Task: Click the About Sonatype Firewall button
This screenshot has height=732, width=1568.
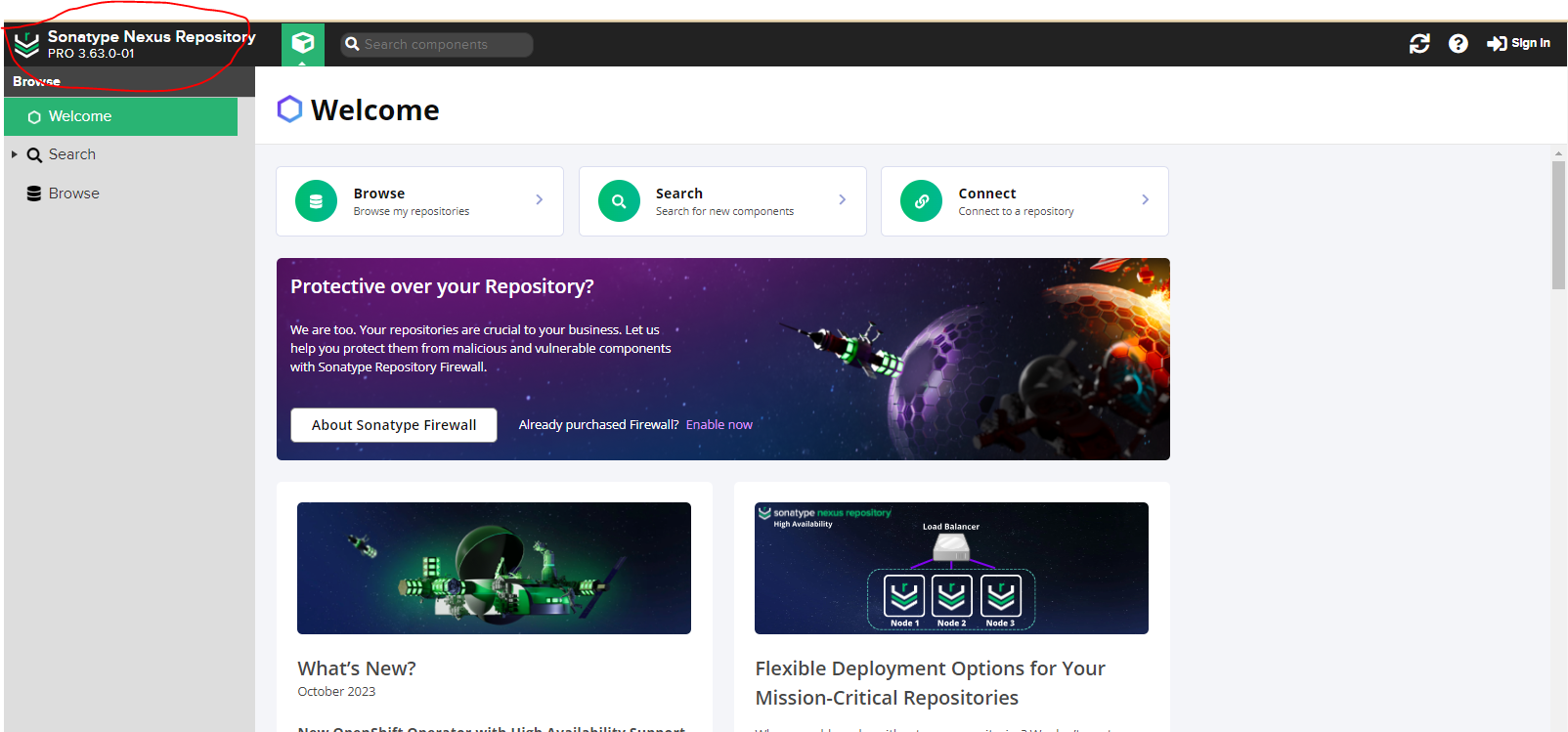Action: pos(394,425)
